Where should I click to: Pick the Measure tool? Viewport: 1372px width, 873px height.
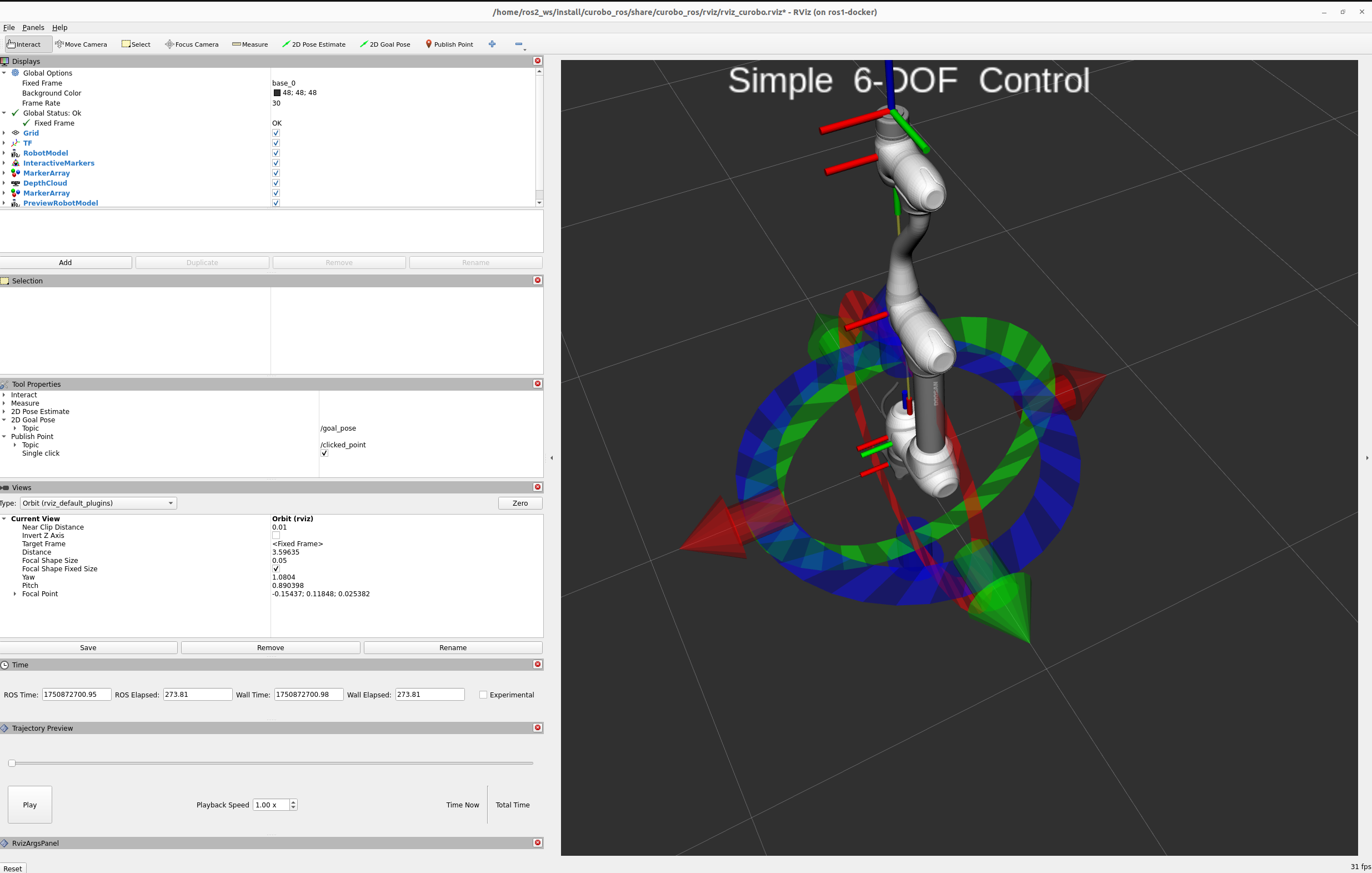249,44
